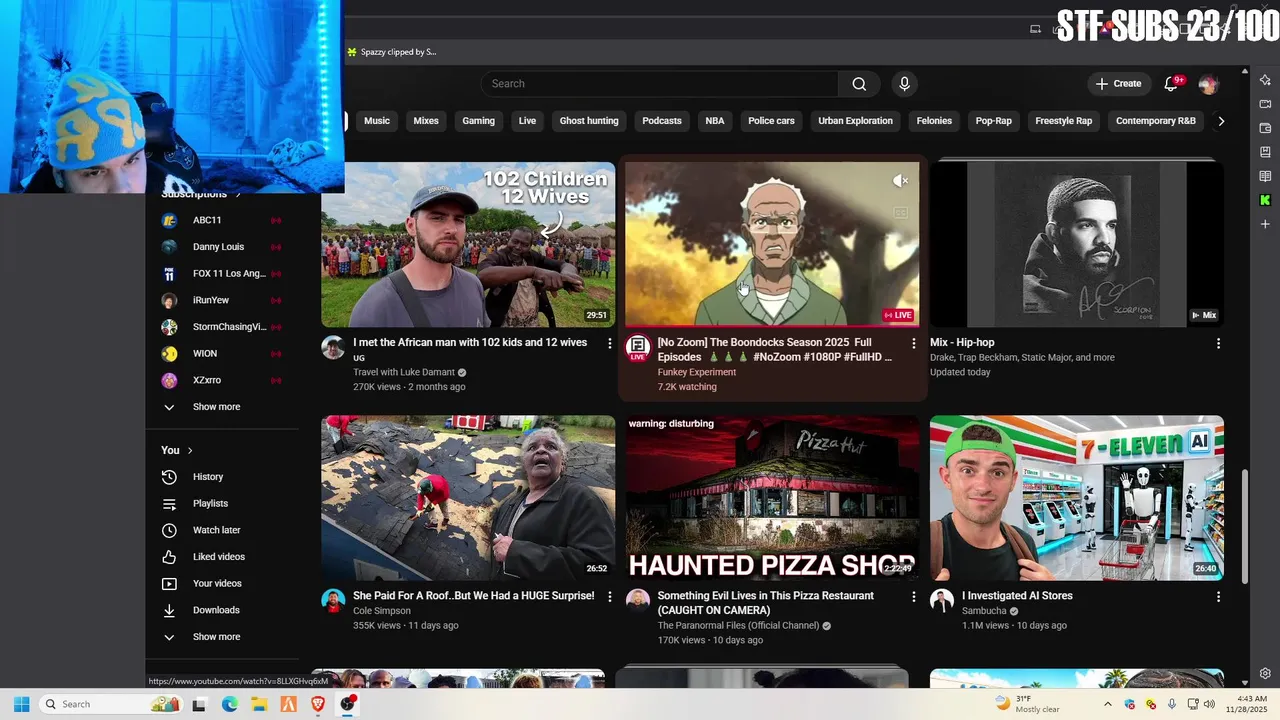Click the YouTube search input field
The image size is (1280, 720).
[x=660, y=84]
